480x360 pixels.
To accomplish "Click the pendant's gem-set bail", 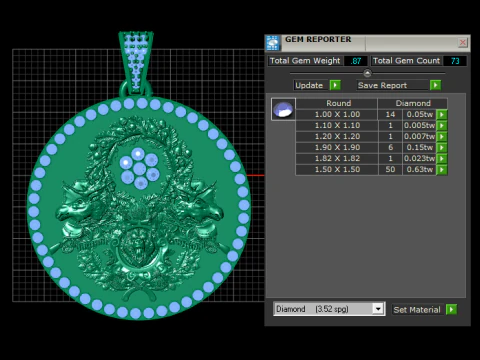I will (136, 61).
